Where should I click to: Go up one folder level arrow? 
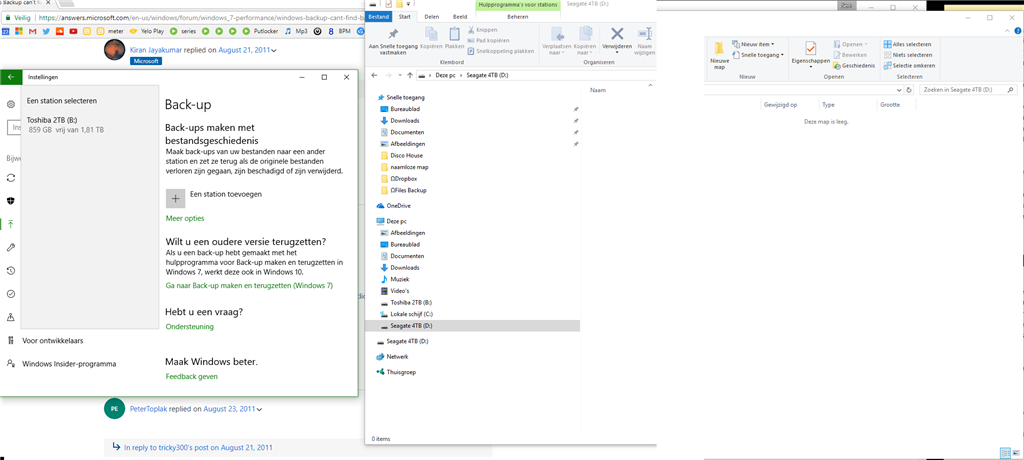point(409,76)
